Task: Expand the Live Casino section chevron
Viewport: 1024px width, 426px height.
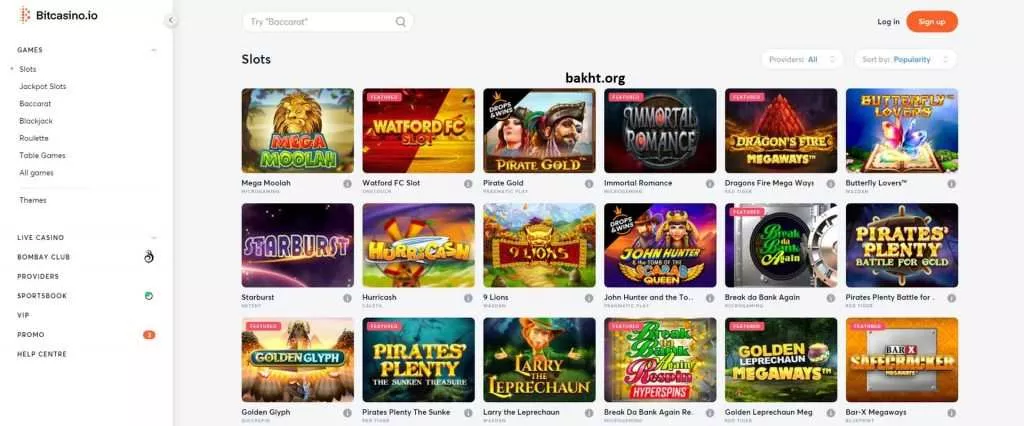Action: click(x=154, y=238)
